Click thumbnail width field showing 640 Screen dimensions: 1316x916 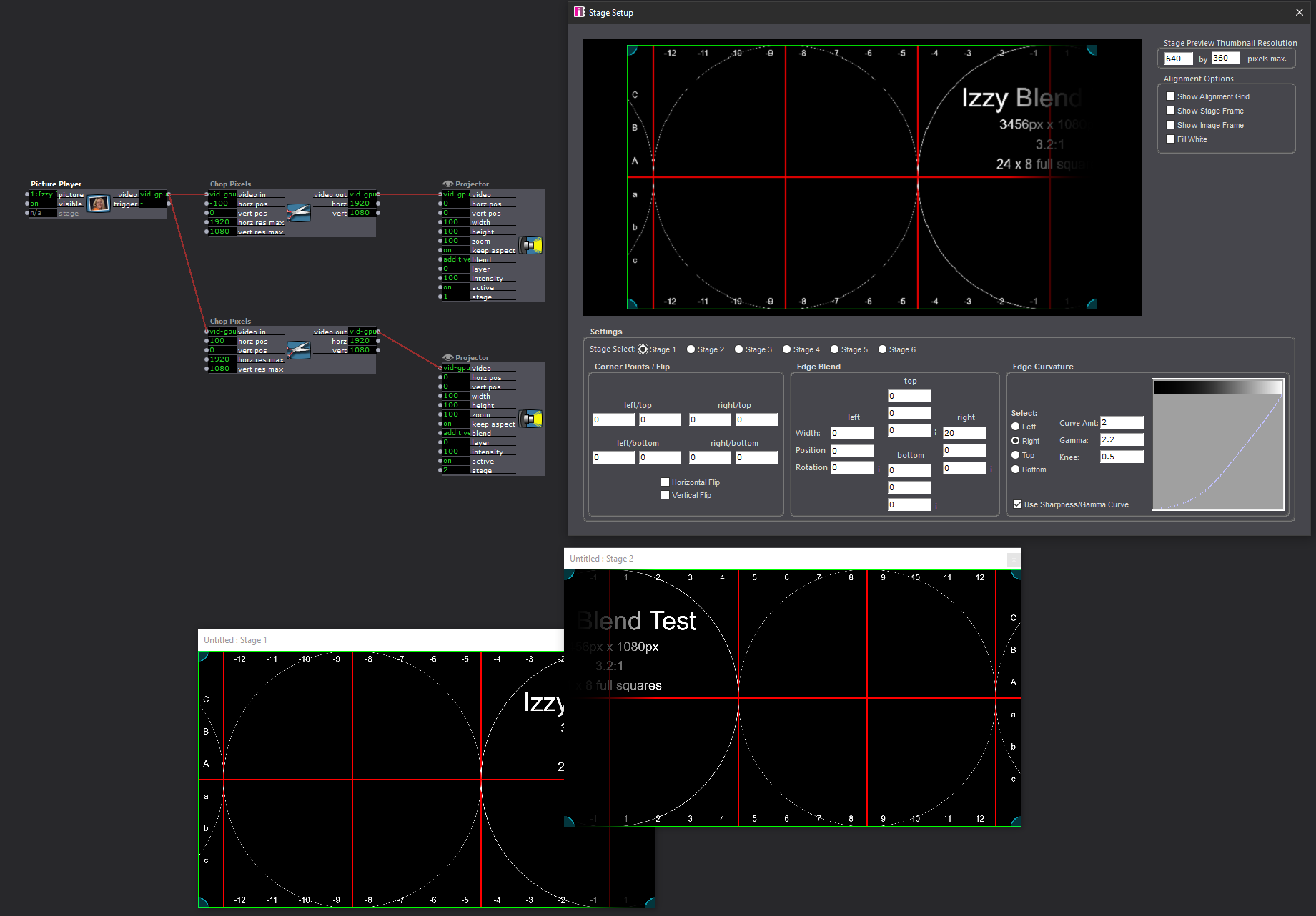[1178, 59]
